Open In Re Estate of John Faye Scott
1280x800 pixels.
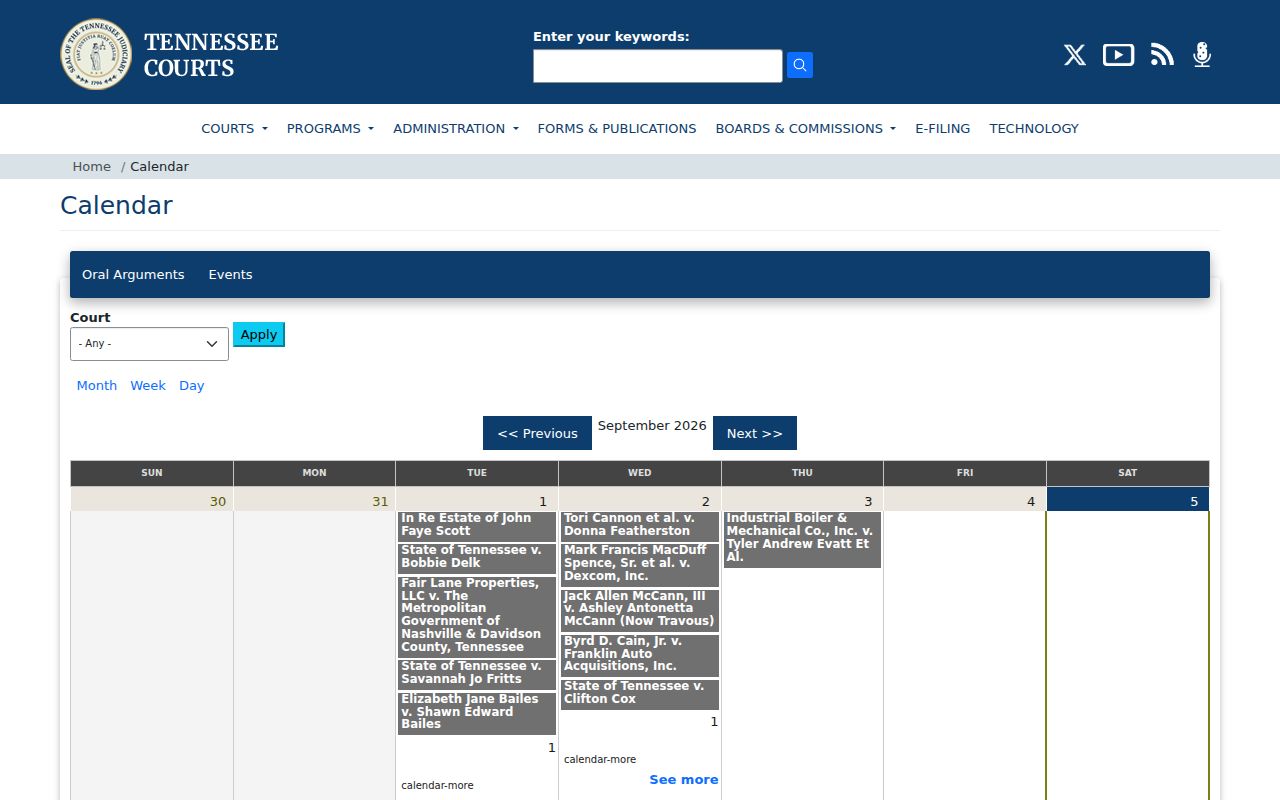coord(477,526)
